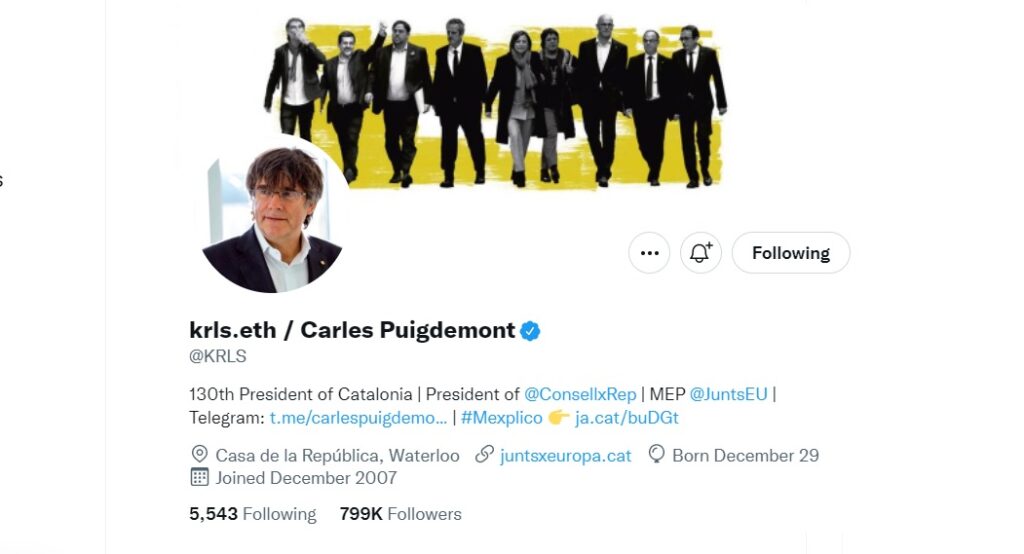Toggle the Following button to unfollow
Screen dimensions: 1024x554
point(791,253)
